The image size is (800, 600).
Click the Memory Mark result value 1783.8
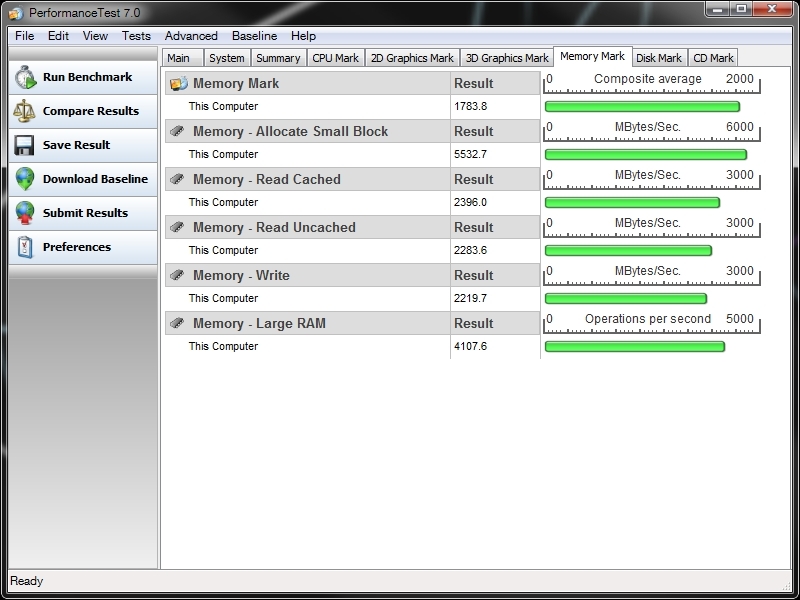(470, 106)
